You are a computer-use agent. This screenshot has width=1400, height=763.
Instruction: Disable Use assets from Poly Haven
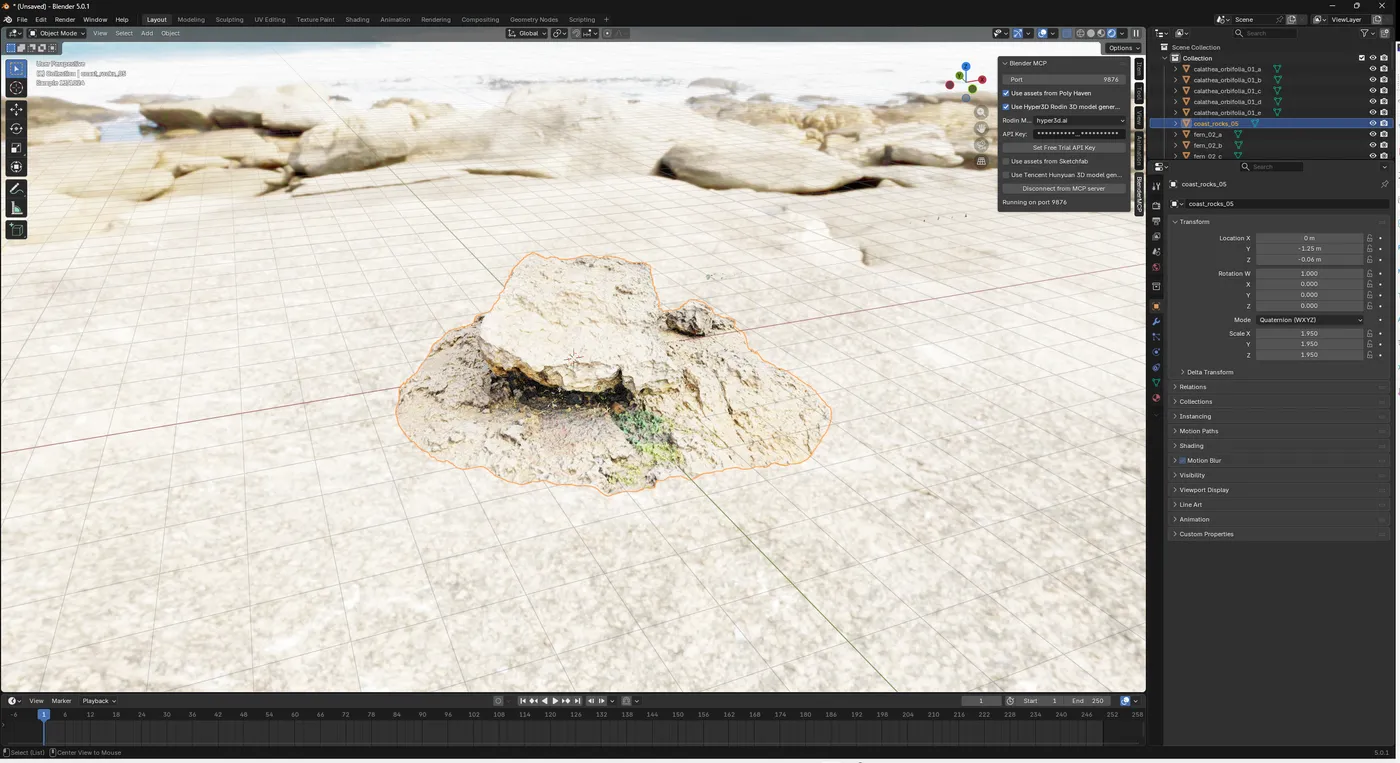(x=1006, y=93)
